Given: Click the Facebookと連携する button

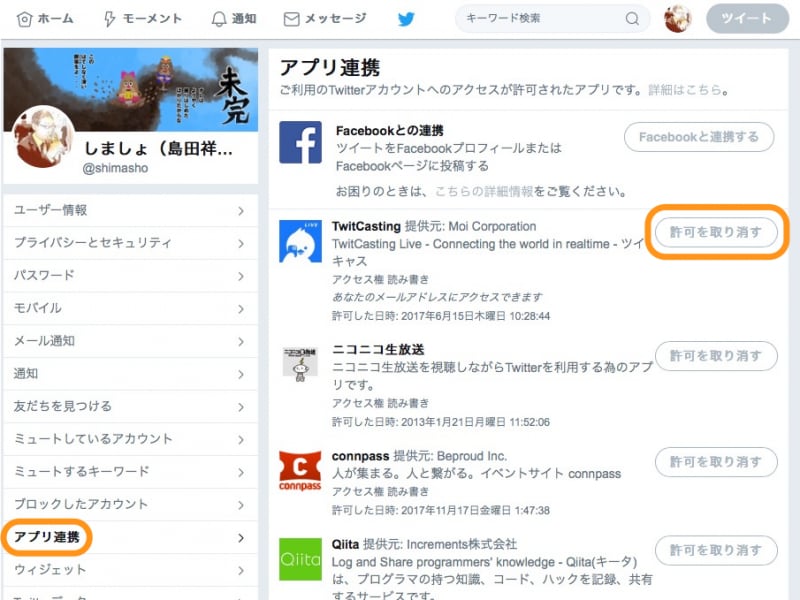Looking at the screenshot, I should tap(697, 137).
